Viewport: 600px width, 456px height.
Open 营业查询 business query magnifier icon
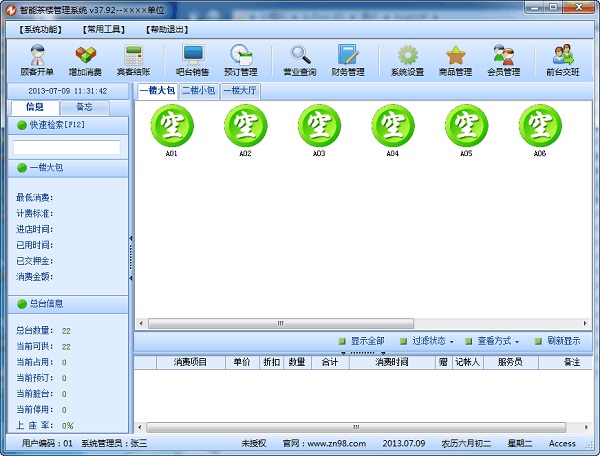point(300,60)
